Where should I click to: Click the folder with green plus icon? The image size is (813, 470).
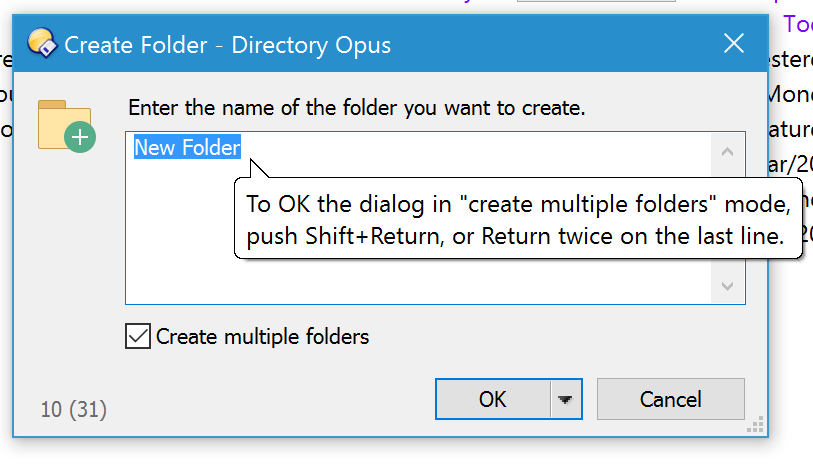pyautogui.click(x=67, y=126)
